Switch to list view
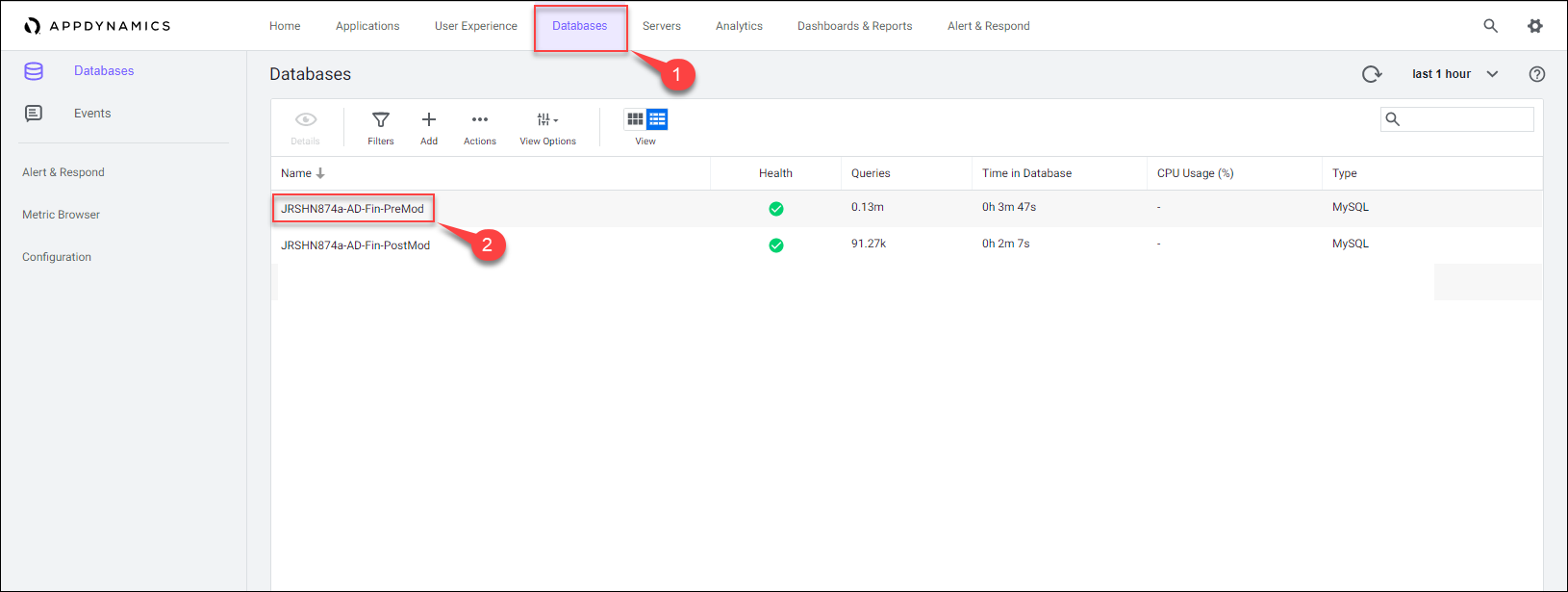Viewport: 1568px width, 592px height. click(657, 119)
